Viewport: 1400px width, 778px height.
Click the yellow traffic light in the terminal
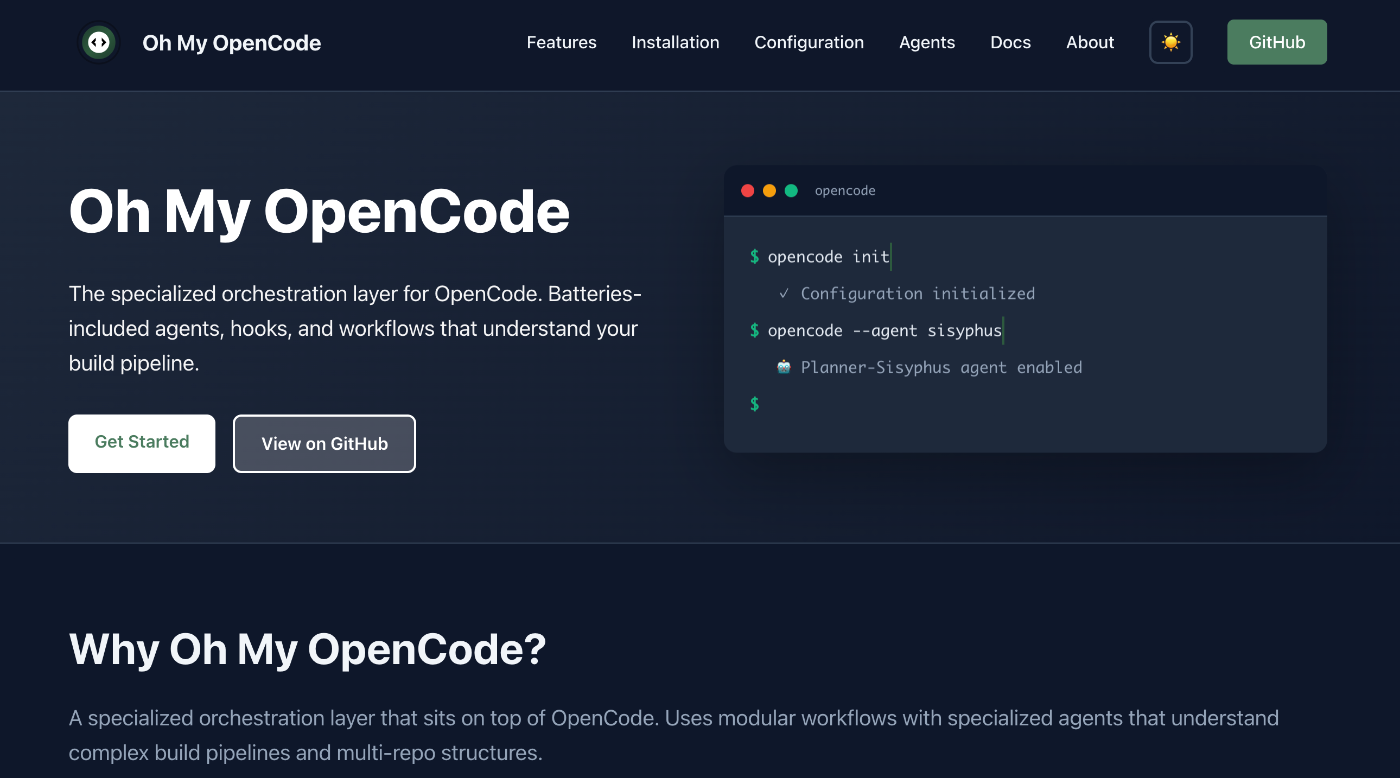770,190
